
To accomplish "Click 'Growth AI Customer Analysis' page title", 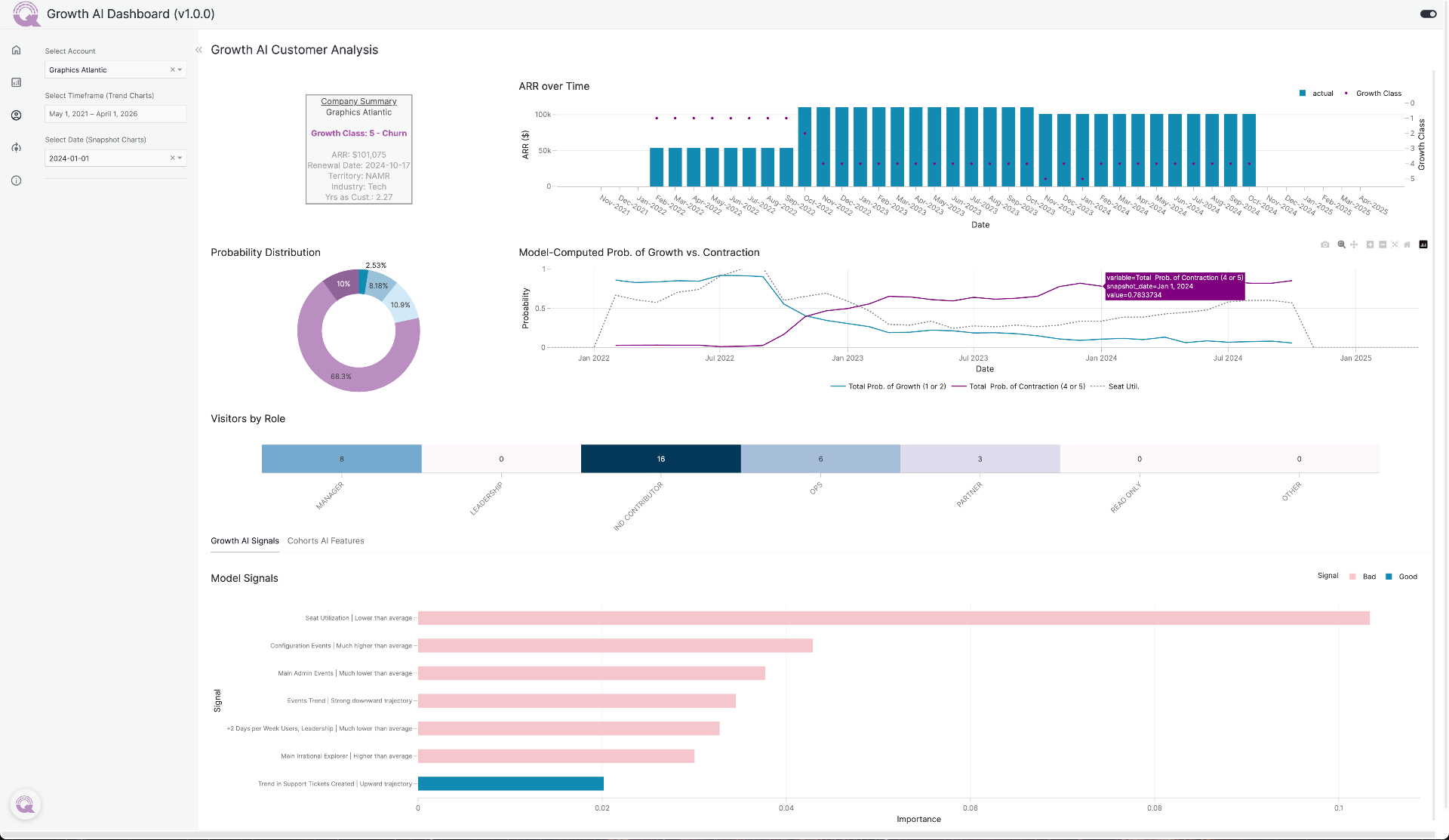I will pyautogui.click(x=294, y=50).
